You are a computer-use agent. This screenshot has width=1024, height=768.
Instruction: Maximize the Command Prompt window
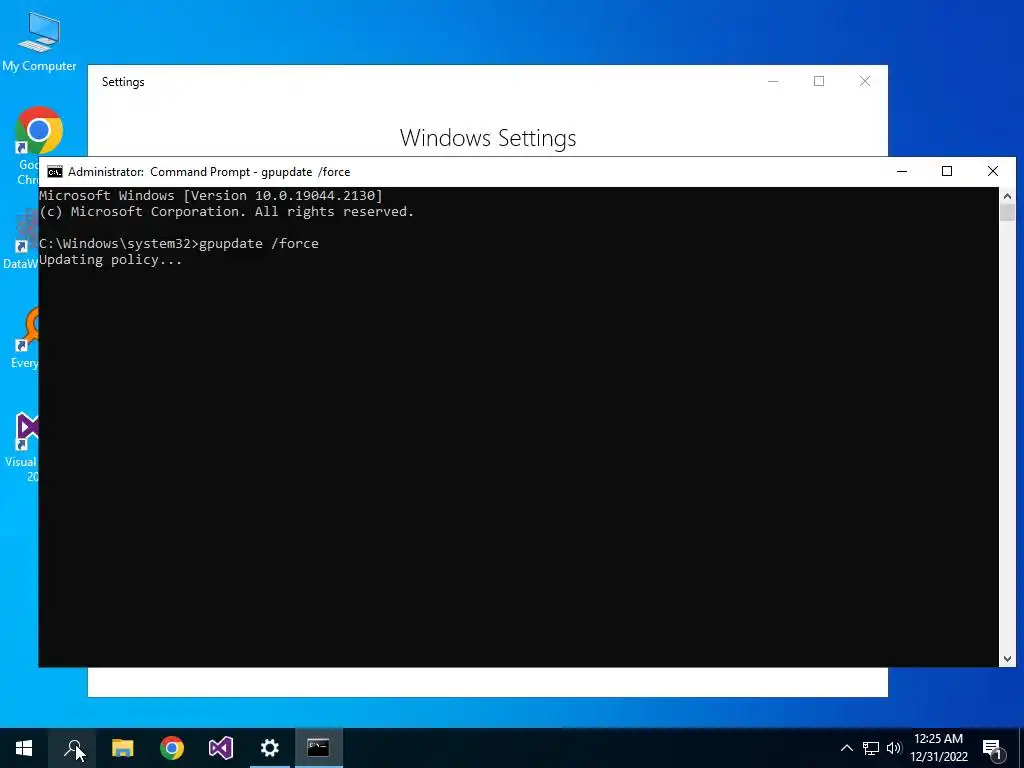(947, 171)
